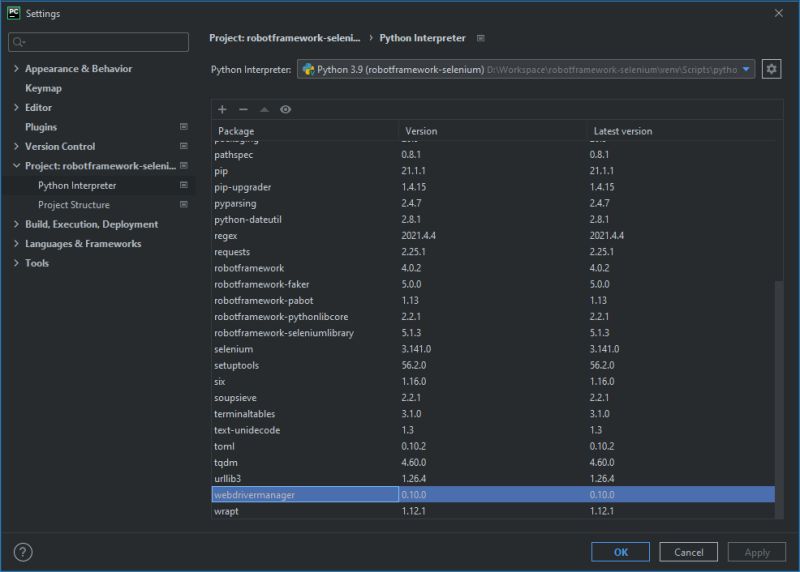Screen dimensions: 800x572
Task: Select the selenium package row
Action: click(493, 349)
